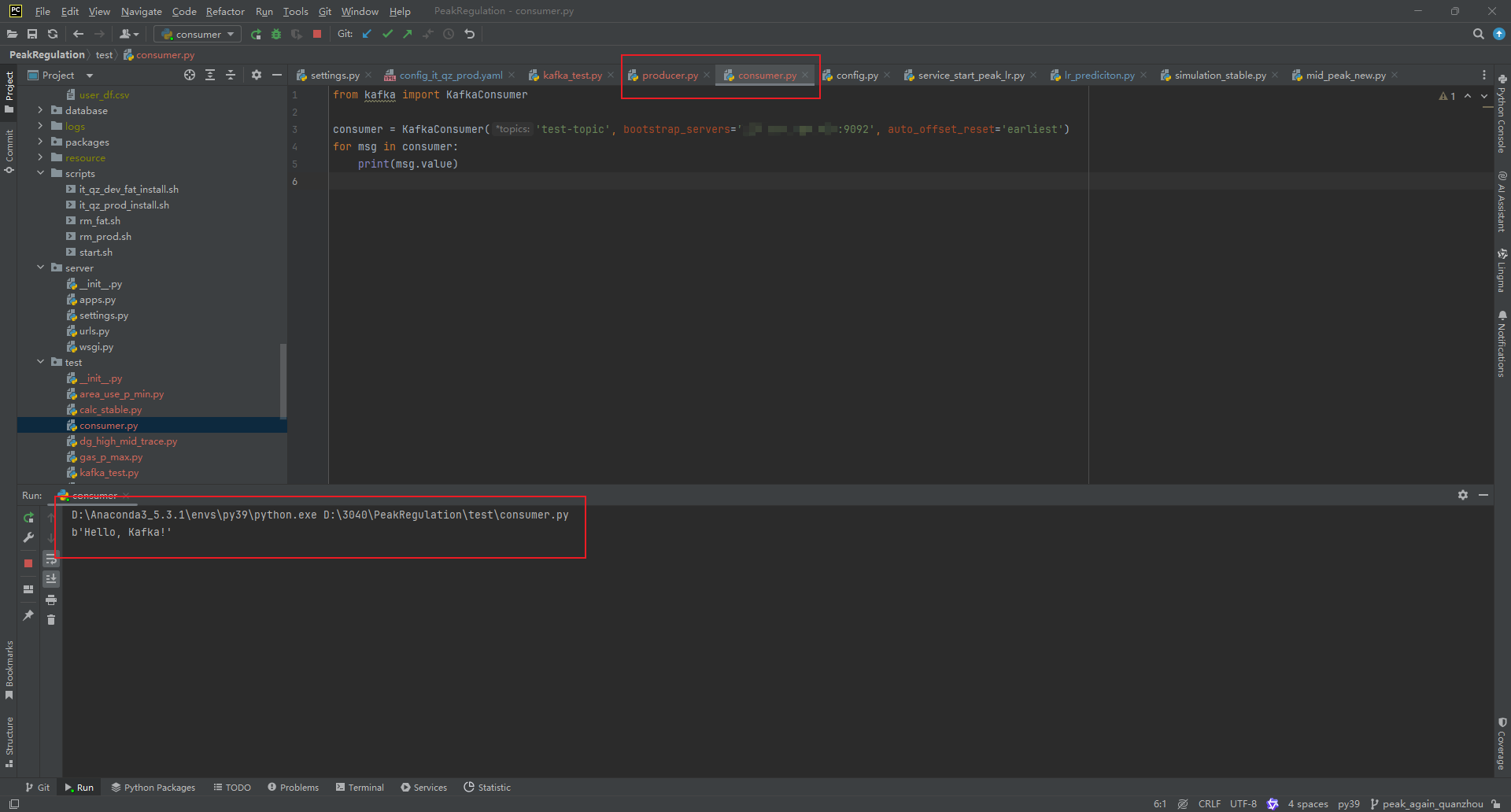This screenshot has width=1511, height=812.
Task: Clear the run console with trash icon
Action: tap(51, 620)
